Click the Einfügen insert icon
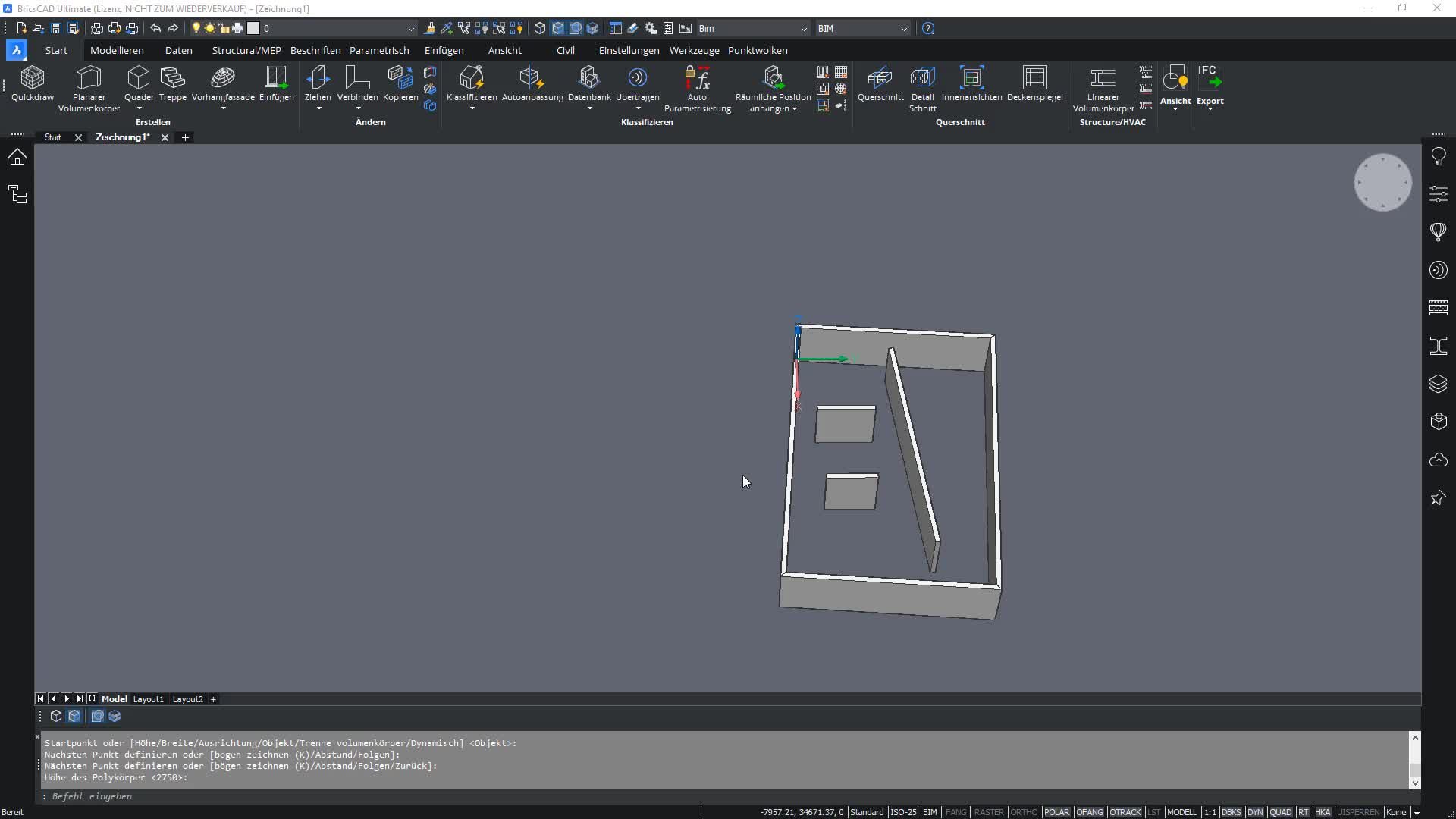The image size is (1456, 819). [276, 83]
